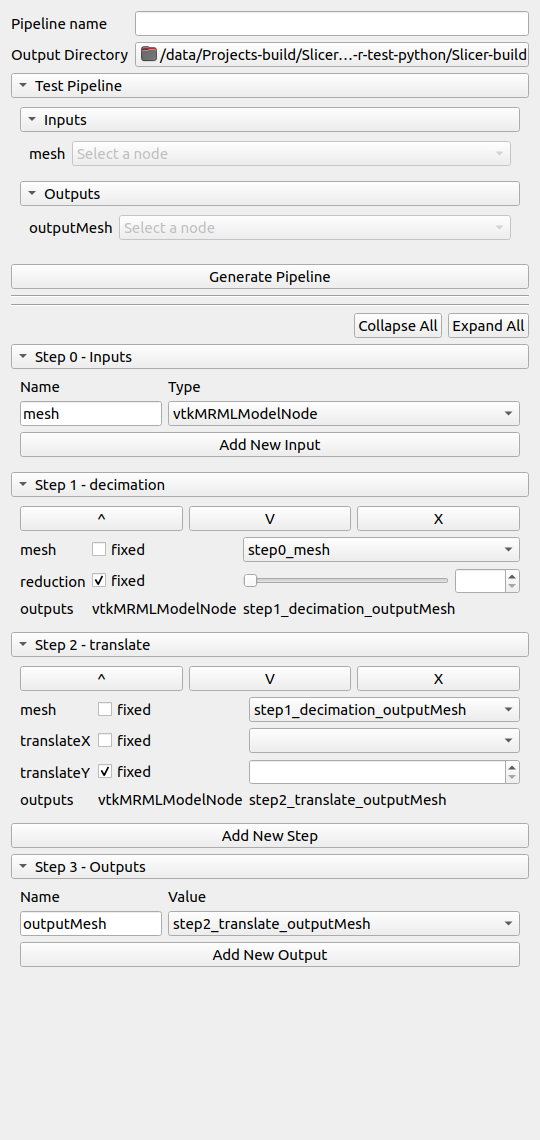Screen dimensions: 540x1140
Task: Decrease reduction value with down arrow
Action: pyautogui.click(x=512, y=586)
